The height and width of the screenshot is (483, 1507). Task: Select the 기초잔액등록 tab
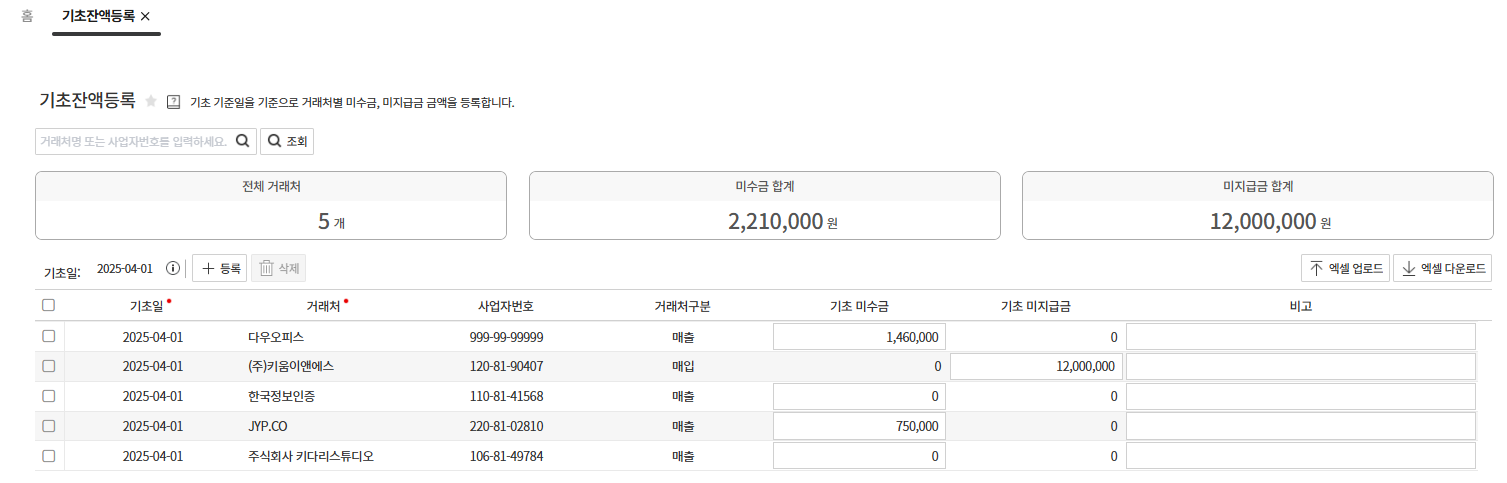tap(97, 17)
